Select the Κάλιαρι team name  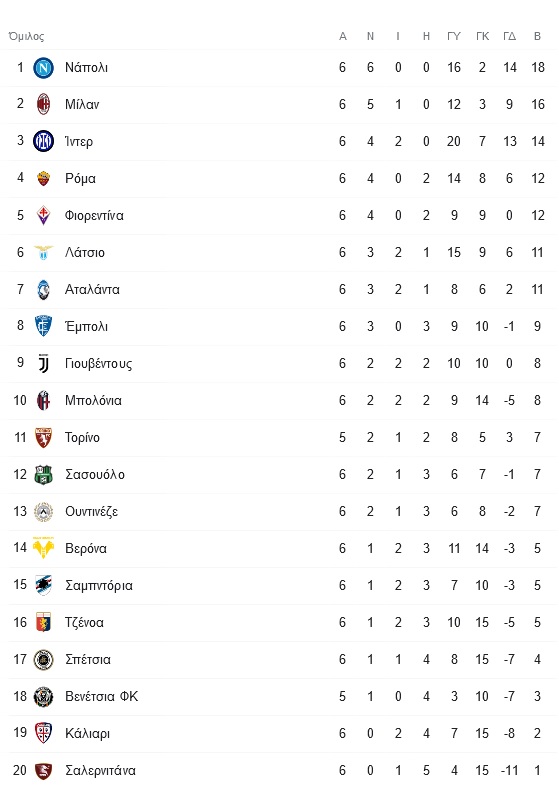pos(87,734)
